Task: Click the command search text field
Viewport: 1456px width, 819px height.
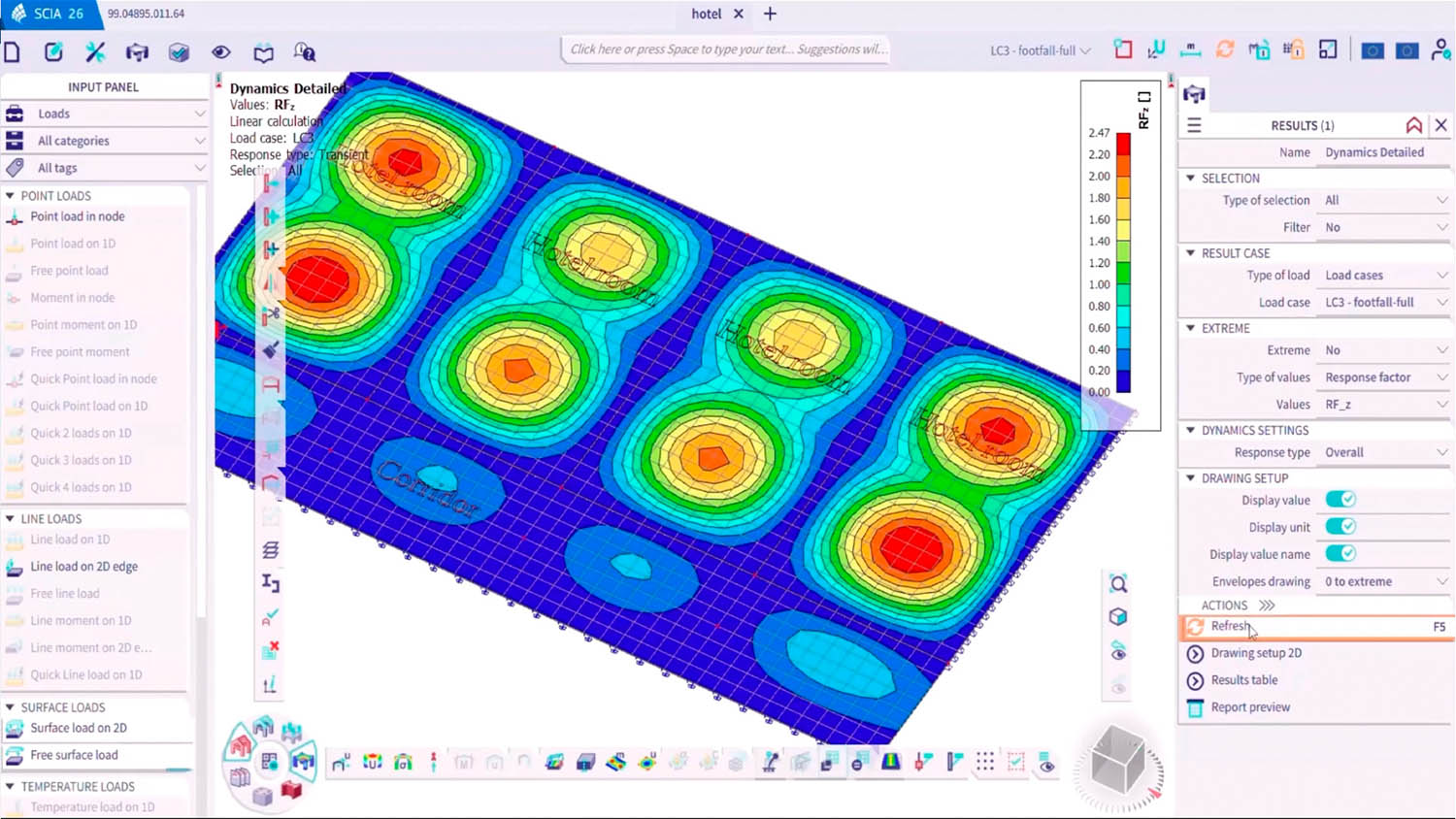Action: 726,49
